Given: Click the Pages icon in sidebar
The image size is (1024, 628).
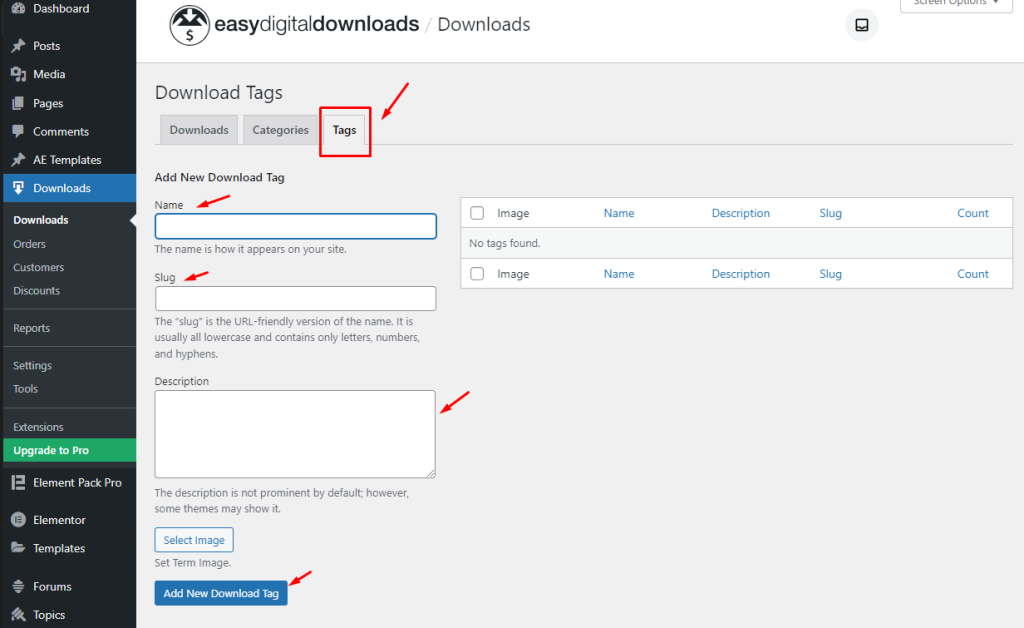Looking at the screenshot, I should [x=18, y=103].
